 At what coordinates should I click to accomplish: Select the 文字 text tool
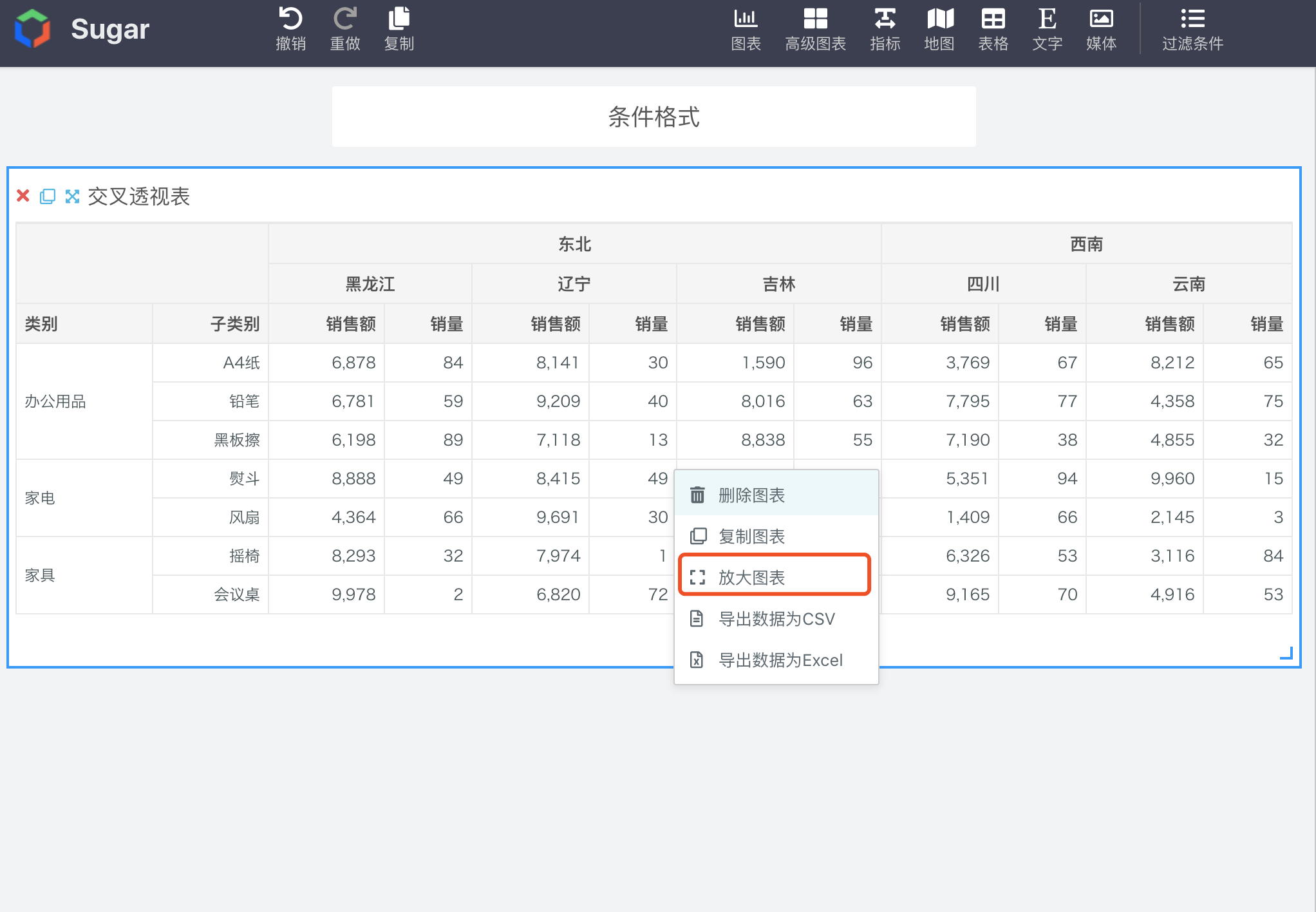coord(1048,30)
